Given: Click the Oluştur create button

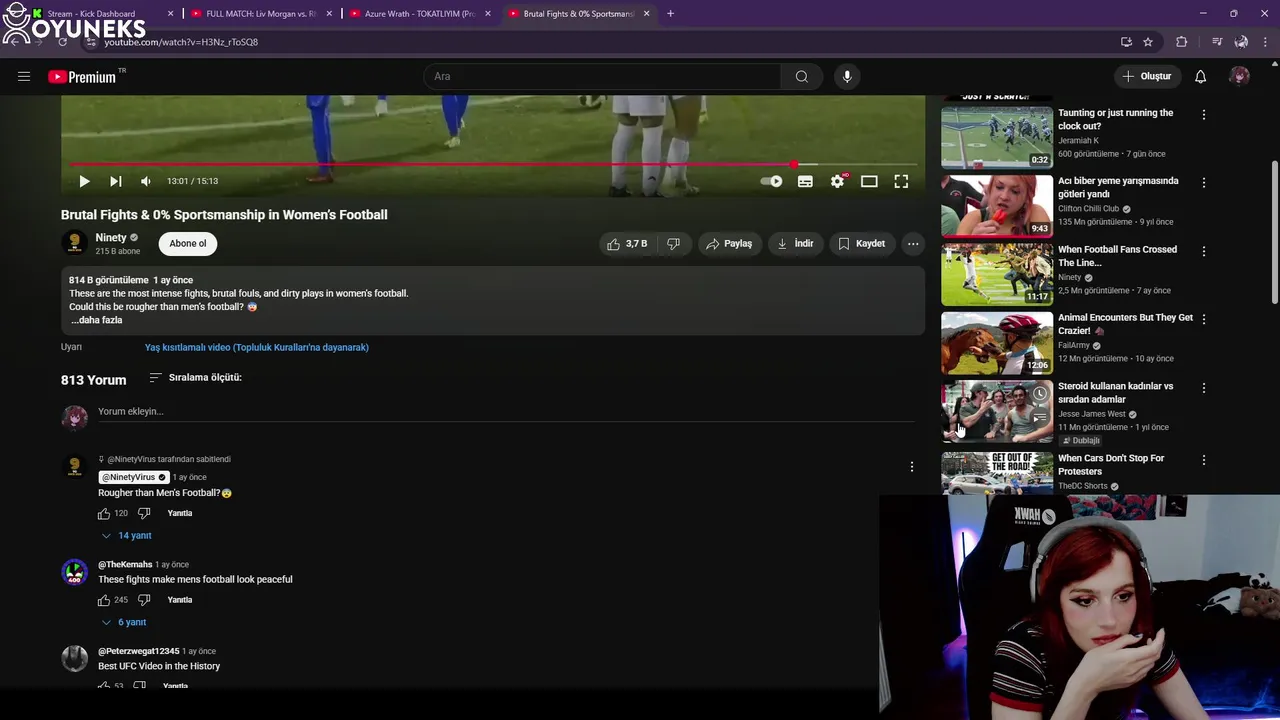Looking at the screenshot, I should [1146, 76].
